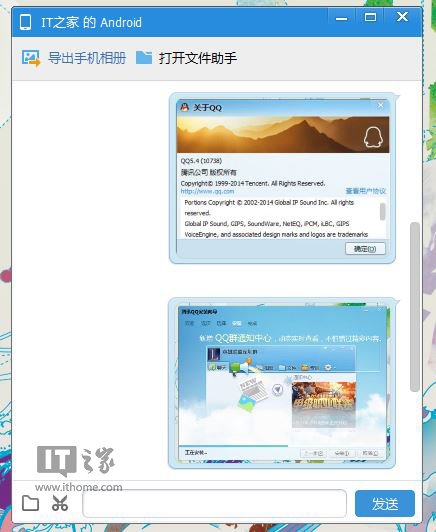Click the scissors screenshot icon
Screen dimensions: 436x532
pyautogui.click(x=60, y=503)
